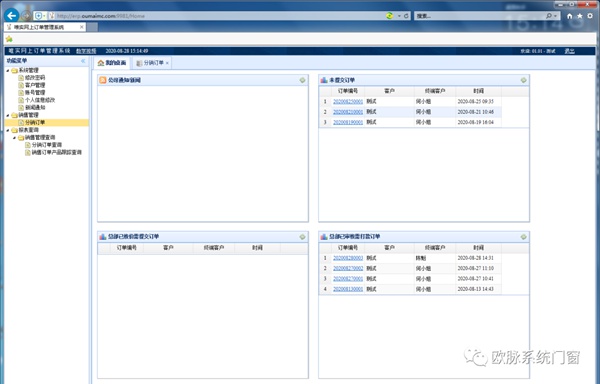Screen dimensions: 600x384
Task: Collapse the 系统管理 tree node arrow
Action: (x=8, y=70)
